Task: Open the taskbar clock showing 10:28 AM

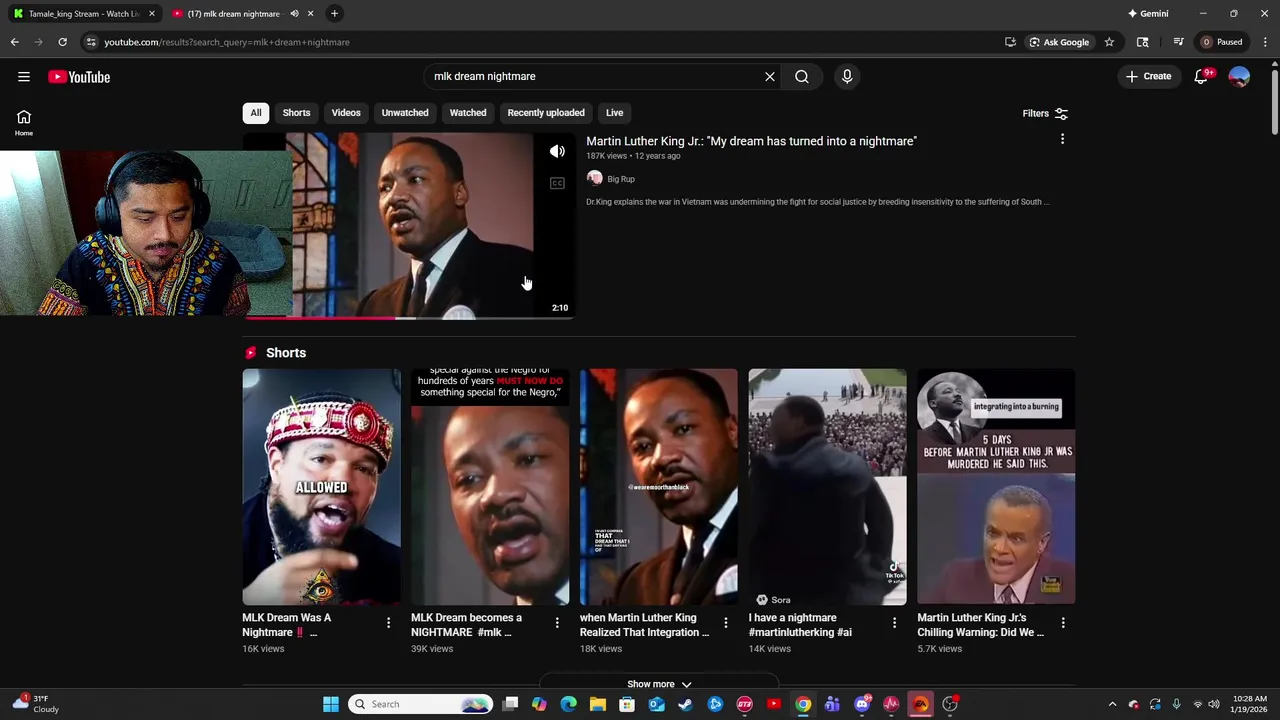Action: pyautogui.click(x=1249, y=704)
